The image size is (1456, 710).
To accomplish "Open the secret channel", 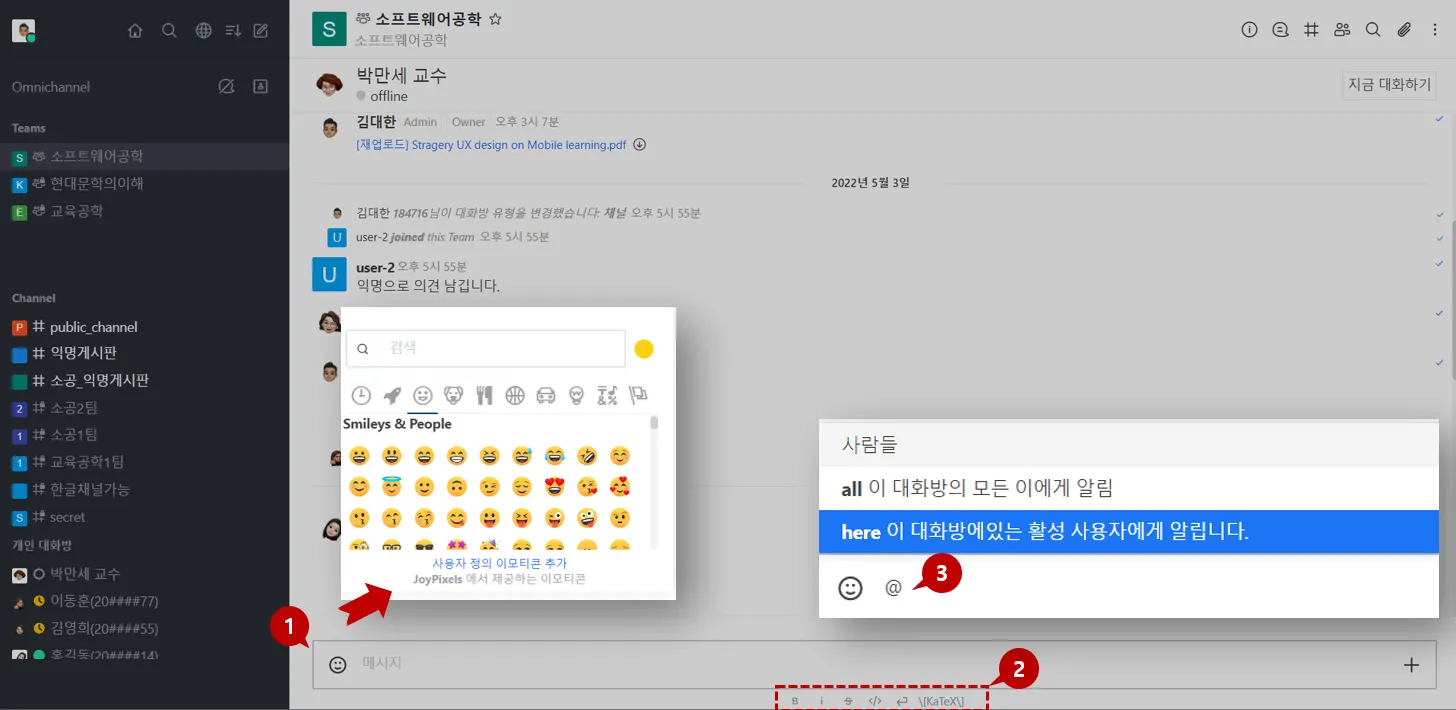I will tap(144, 517).
